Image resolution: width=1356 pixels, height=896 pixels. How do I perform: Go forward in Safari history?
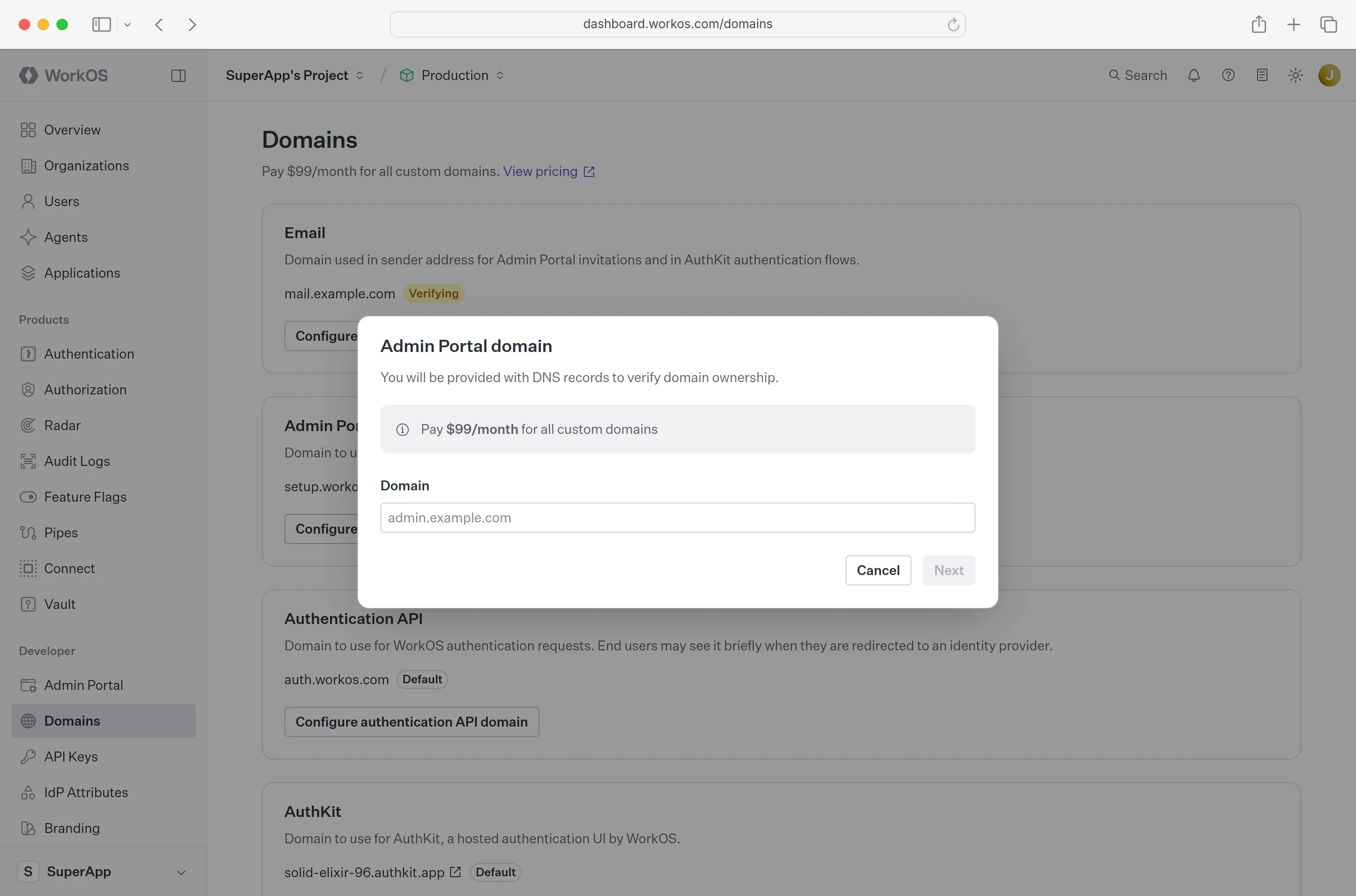click(x=192, y=24)
